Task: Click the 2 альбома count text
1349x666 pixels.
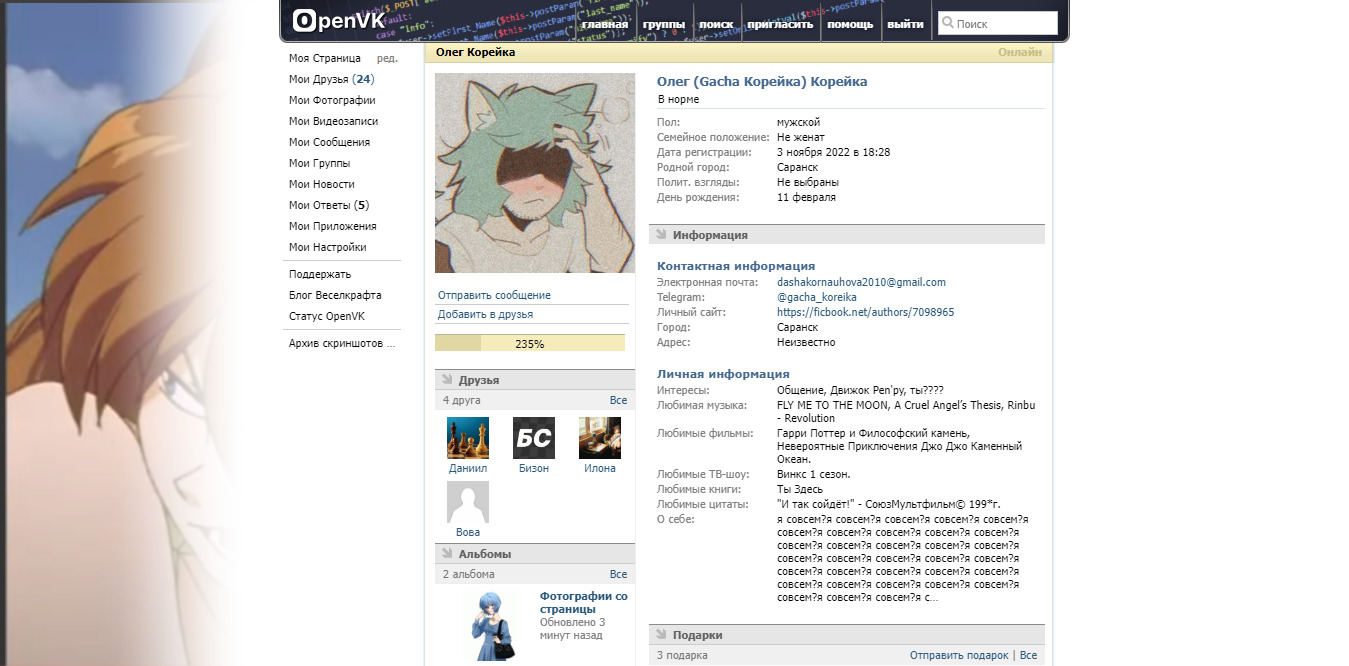Action: pos(469,574)
